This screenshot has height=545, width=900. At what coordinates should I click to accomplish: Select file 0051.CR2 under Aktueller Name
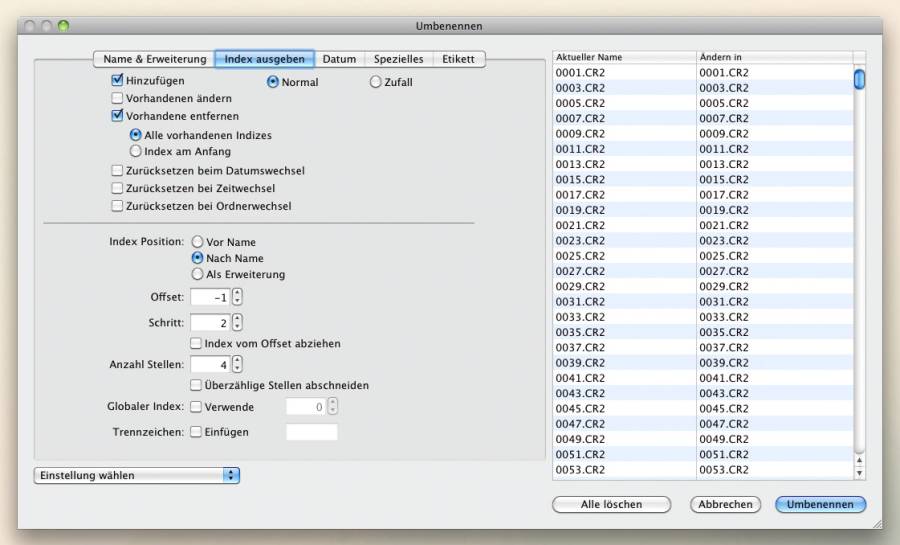pyautogui.click(x=580, y=454)
